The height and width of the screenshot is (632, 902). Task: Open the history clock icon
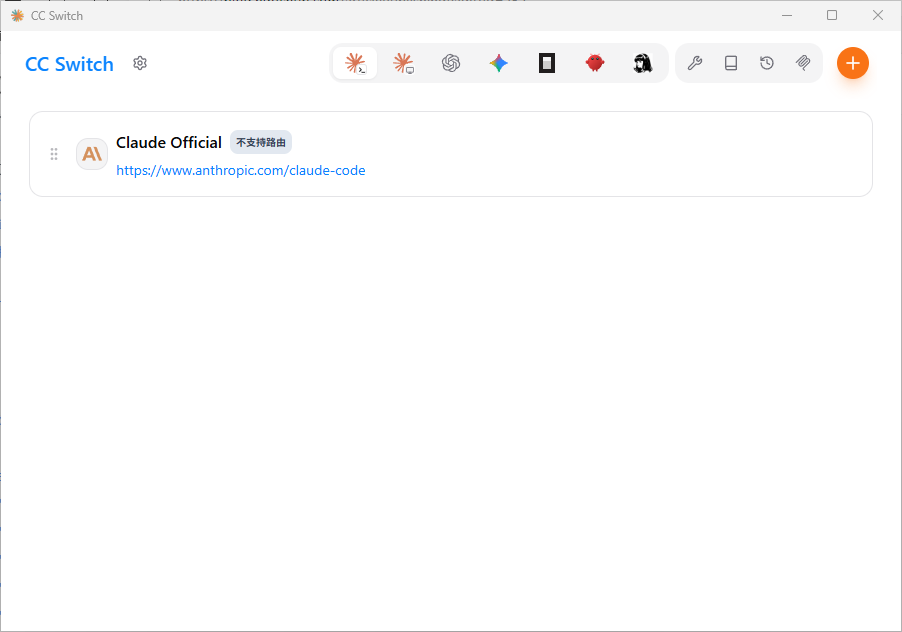point(767,63)
